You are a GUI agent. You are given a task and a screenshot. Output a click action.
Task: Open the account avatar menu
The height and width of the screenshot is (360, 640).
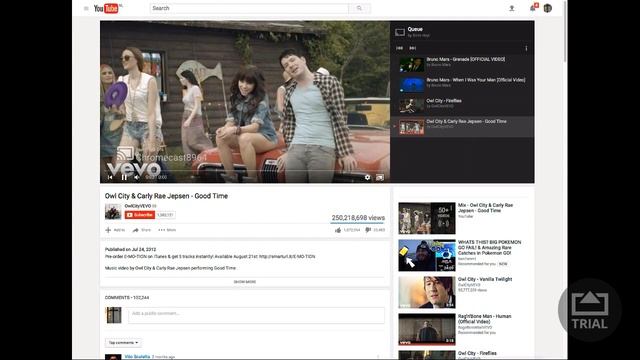548,8
